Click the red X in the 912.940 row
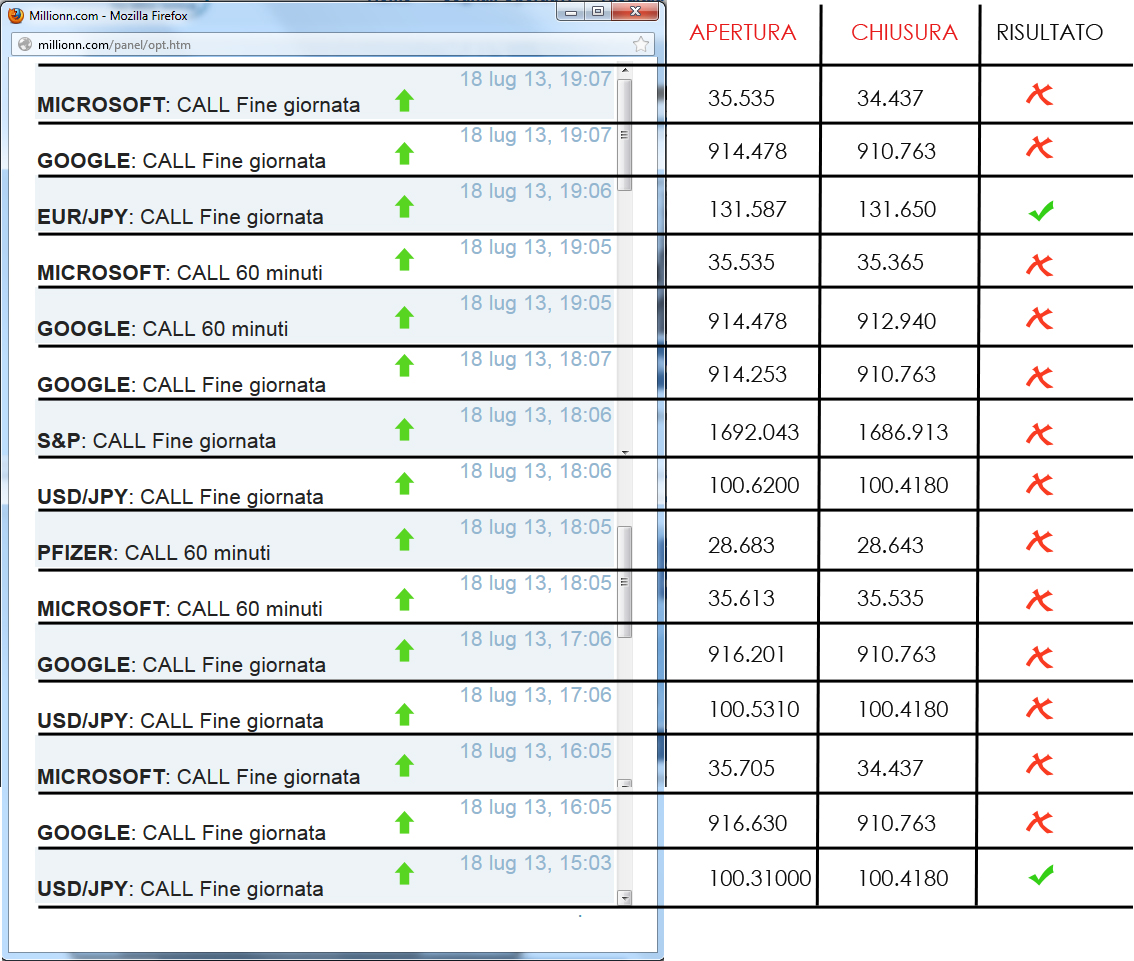Screen dimensions: 1134x961 click(x=1039, y=317)
